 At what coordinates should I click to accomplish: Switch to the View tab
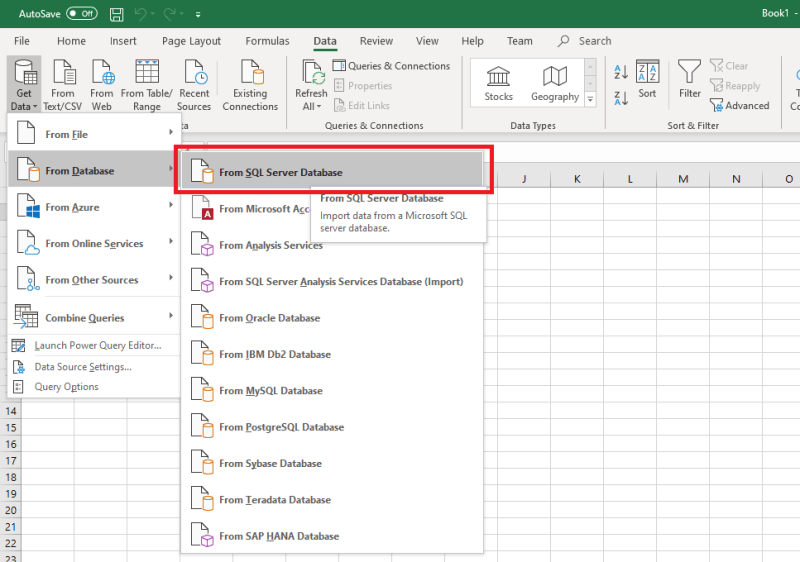click(x=427, y=41)
